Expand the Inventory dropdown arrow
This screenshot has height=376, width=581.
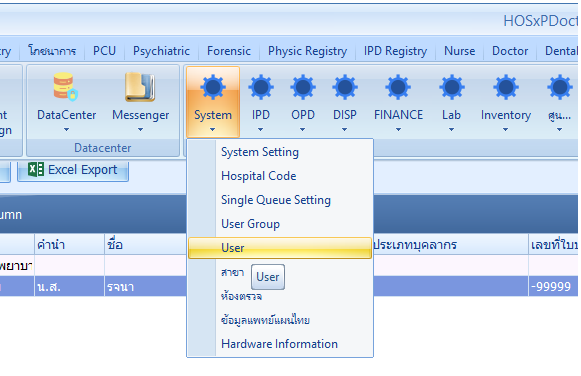tap(505, 130)
